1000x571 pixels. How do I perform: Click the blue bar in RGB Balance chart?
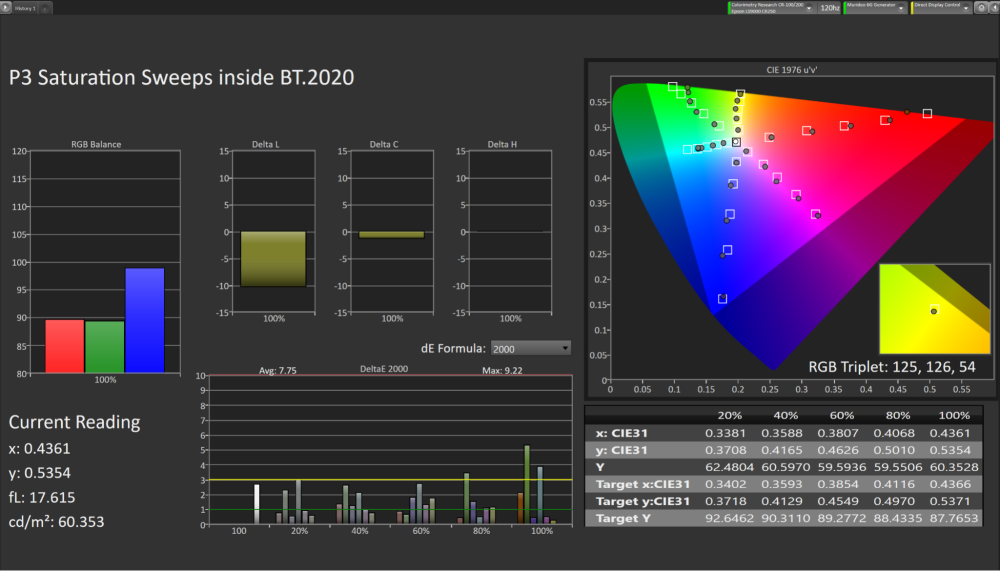coord(144,320)
